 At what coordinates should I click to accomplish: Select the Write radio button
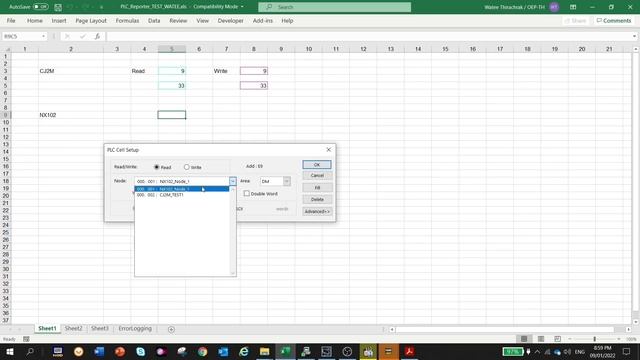[187, 167]
